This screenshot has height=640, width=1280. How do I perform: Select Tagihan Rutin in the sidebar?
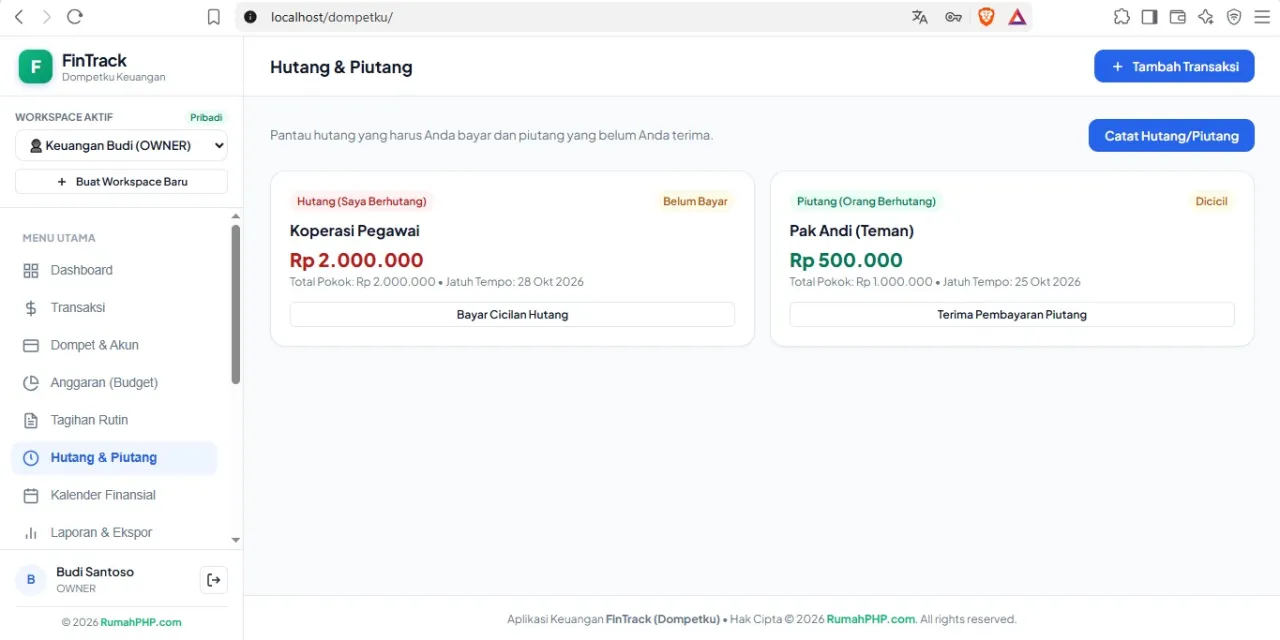pos(114,420)
